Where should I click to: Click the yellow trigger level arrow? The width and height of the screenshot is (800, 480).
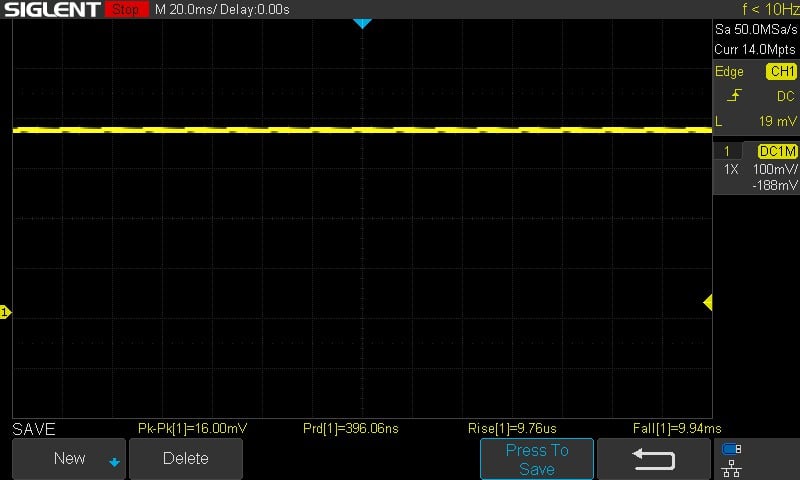click(708, 302)
